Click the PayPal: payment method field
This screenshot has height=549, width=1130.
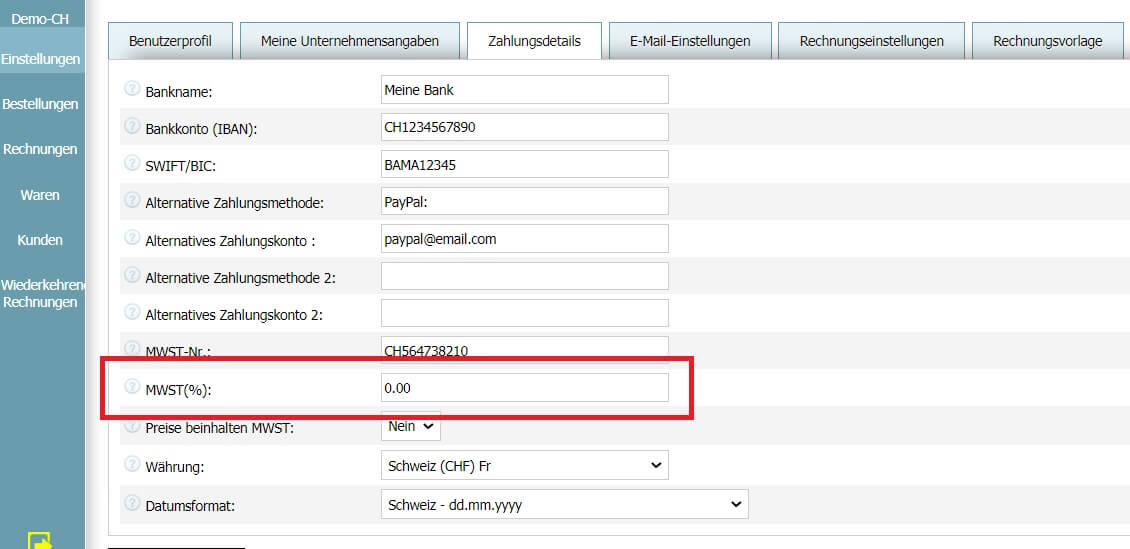pos(525,201)
